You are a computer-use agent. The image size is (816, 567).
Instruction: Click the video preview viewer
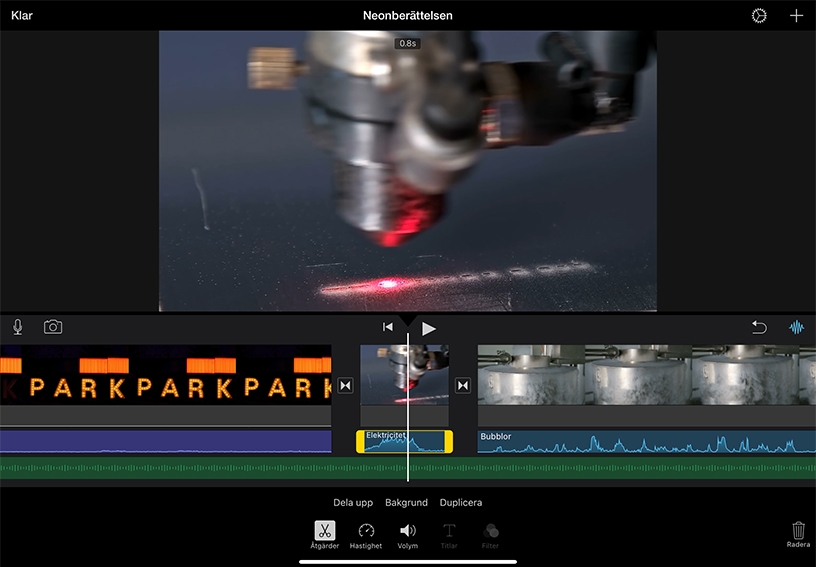coord(407,171)
